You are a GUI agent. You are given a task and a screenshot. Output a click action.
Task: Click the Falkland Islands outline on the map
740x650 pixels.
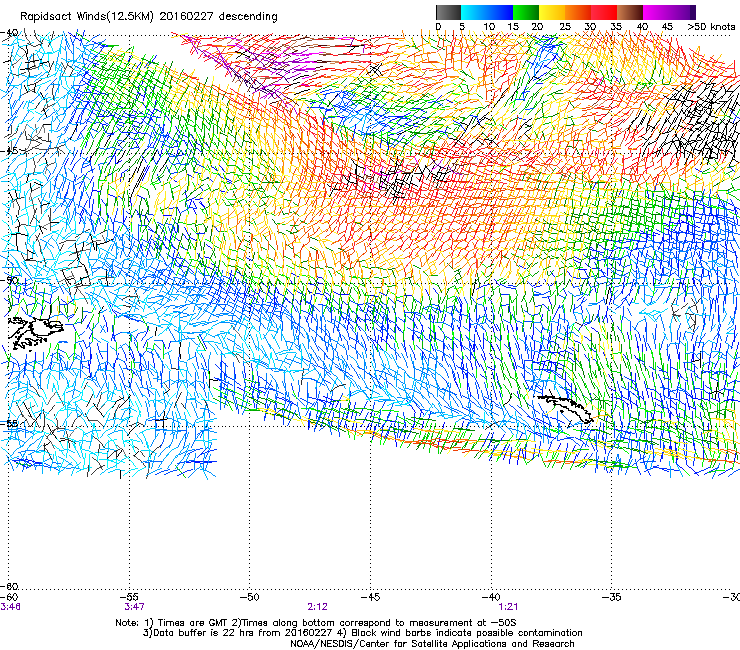click(x=35, y=334)
